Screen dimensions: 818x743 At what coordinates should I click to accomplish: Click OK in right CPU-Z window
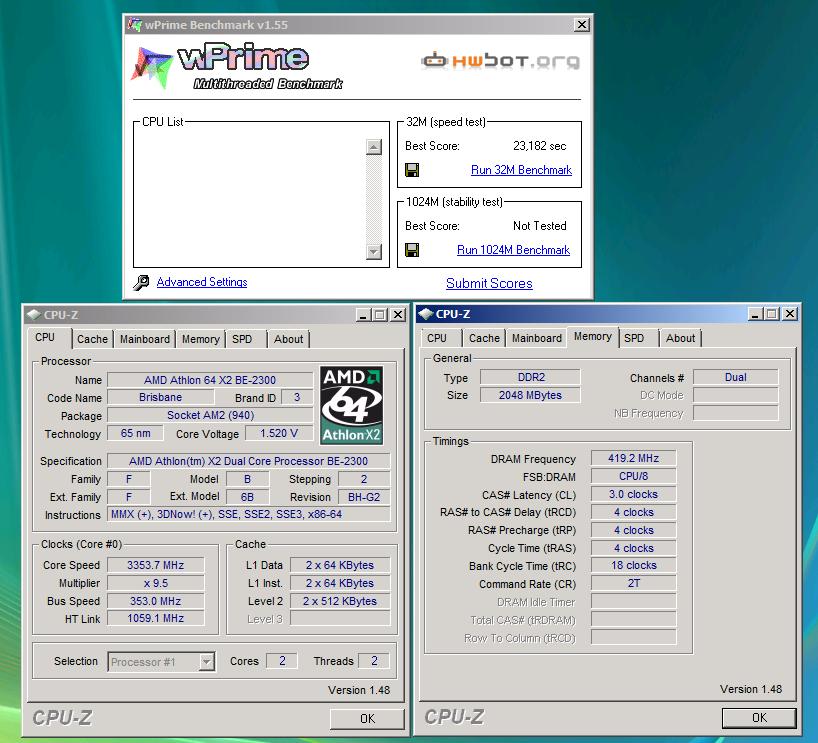coord(759,717)
